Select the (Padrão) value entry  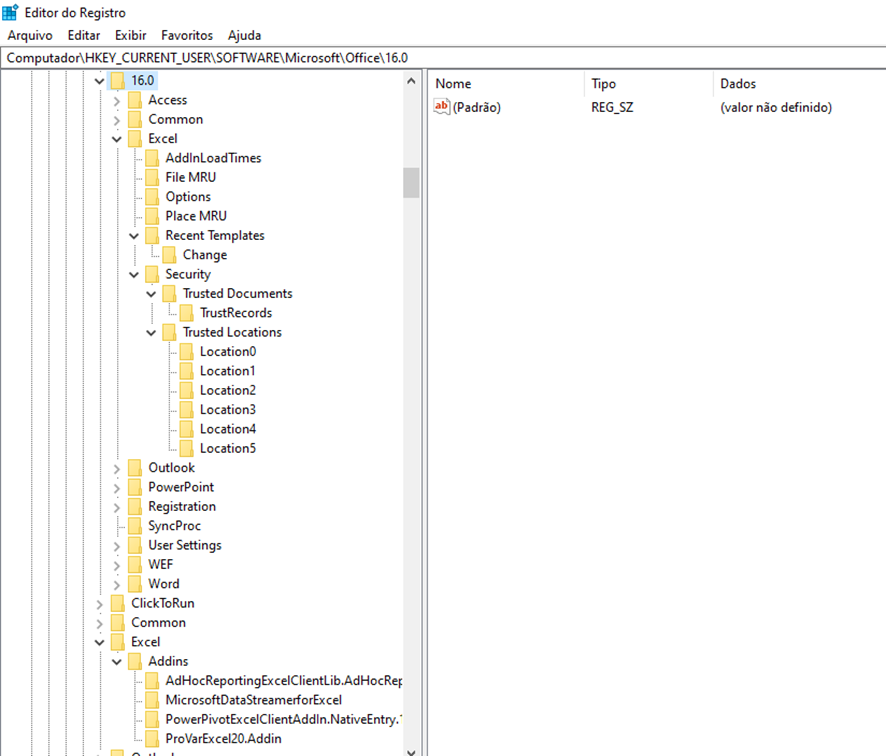coord(476,107)
